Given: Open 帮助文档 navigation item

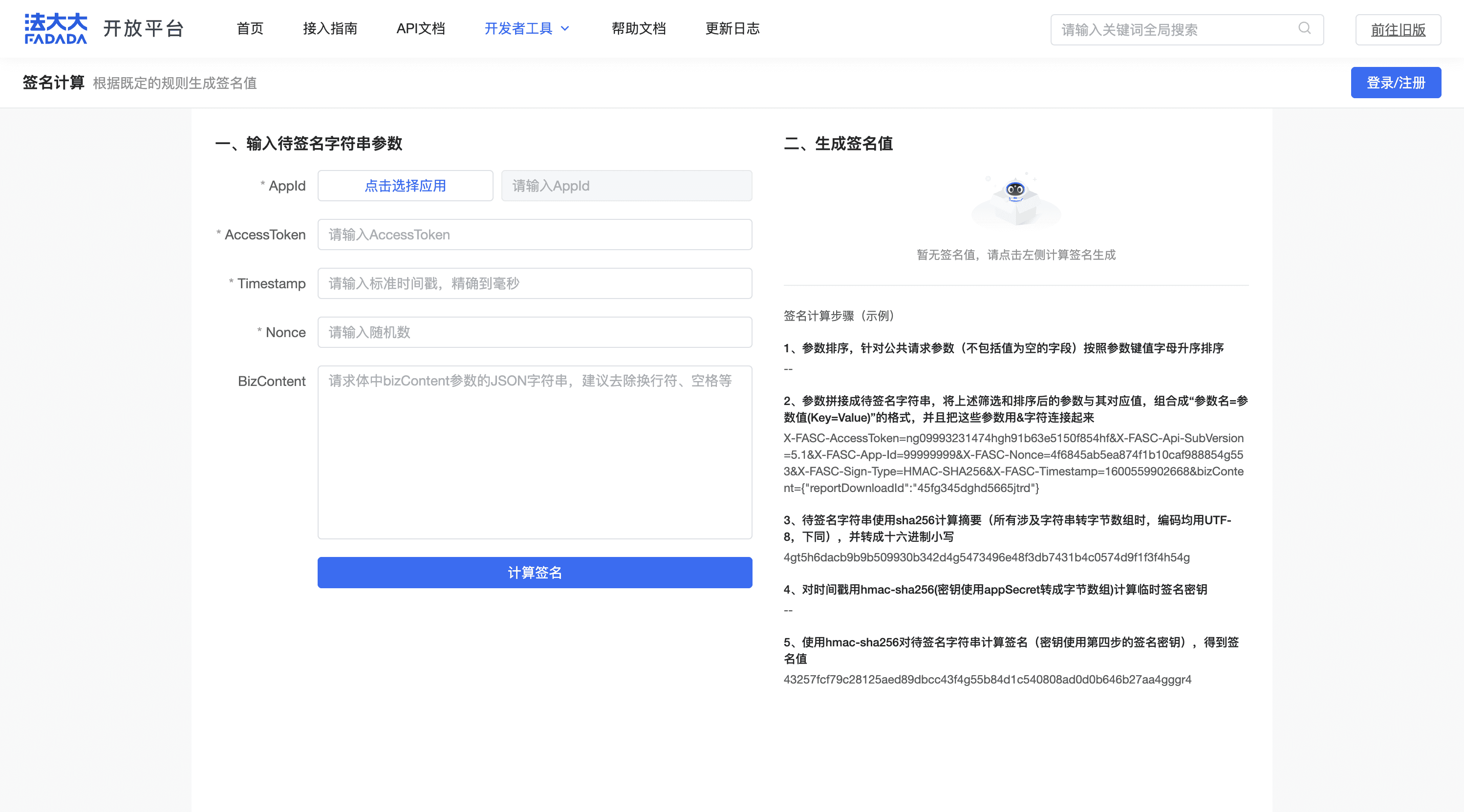Looking at the screenshot, I should click(638, 28).
